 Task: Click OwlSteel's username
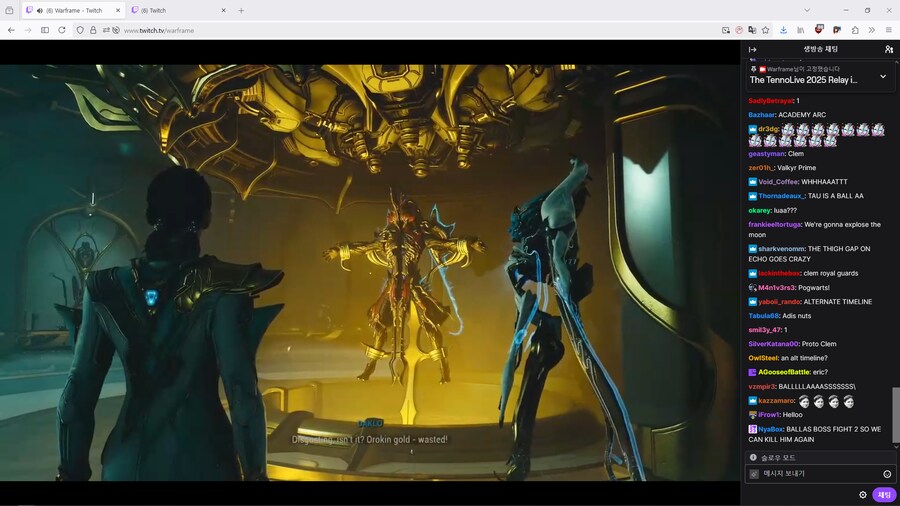coord(763,358)
